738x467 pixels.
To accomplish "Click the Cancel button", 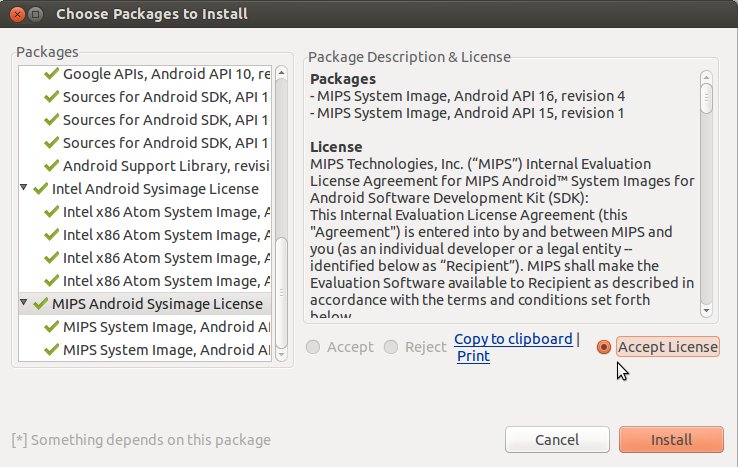I will pos(557,440).
